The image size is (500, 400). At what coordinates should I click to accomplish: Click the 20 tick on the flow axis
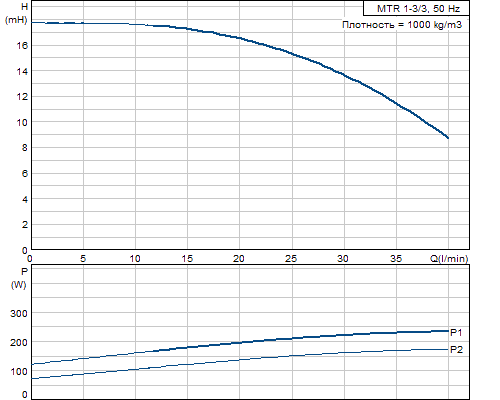pyautogui.click(x=239, y=259)
